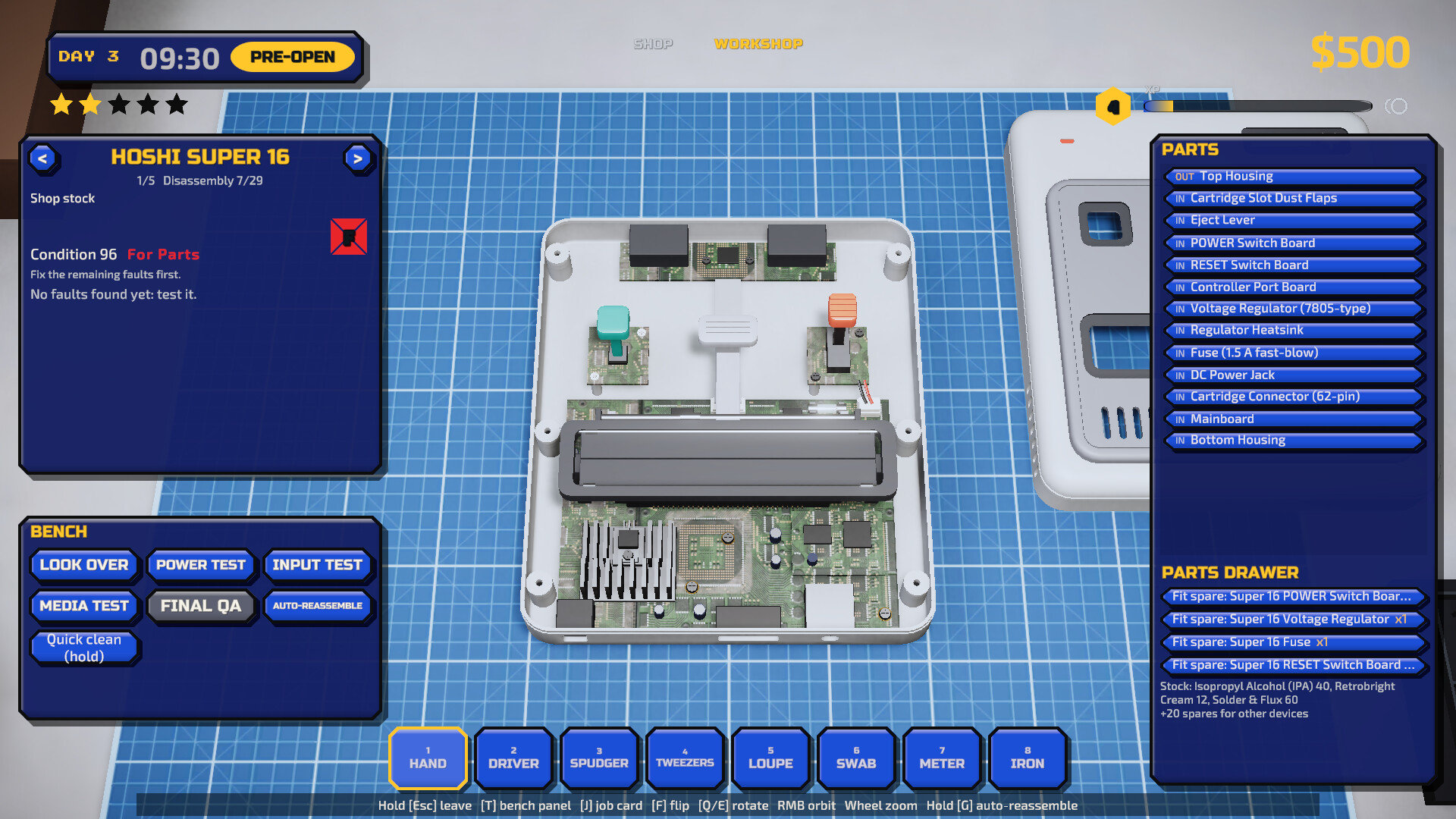Click the yellow hexagon level badge
This screenshot has height=819, width=1456.
(1113, 106)
